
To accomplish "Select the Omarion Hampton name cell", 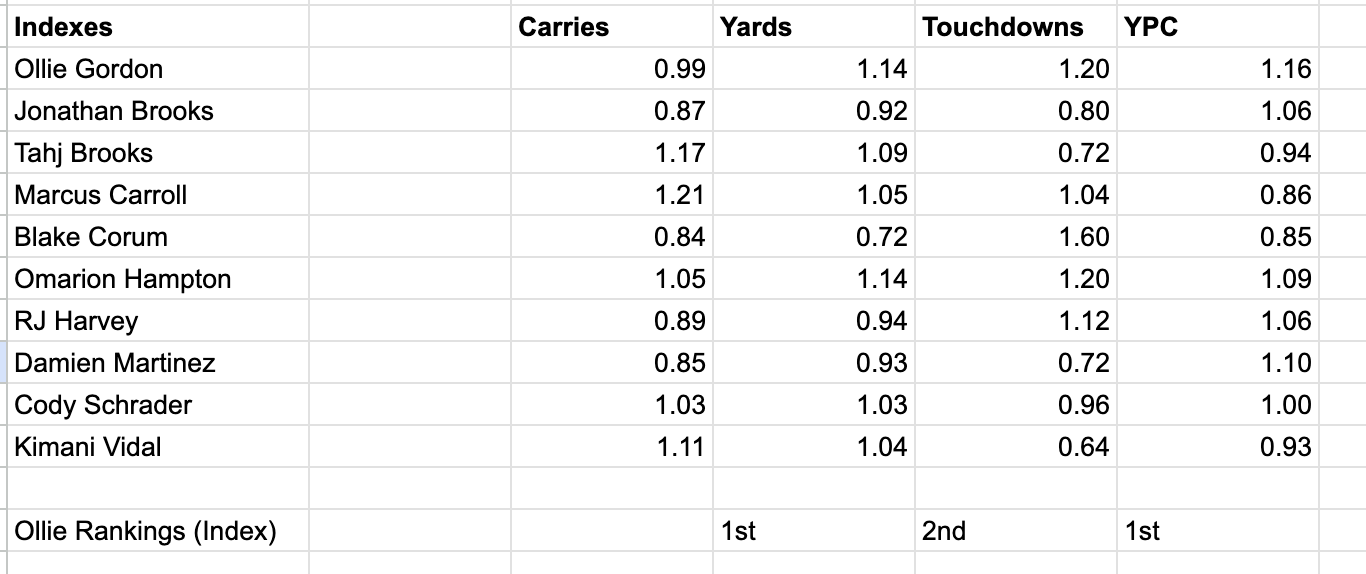I will coord(123,279).
